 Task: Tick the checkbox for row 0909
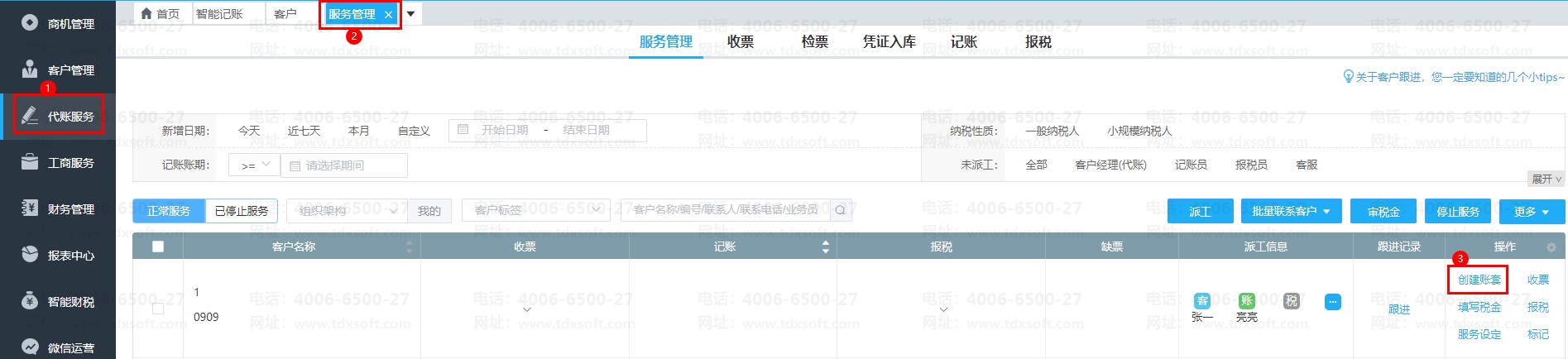158,308
